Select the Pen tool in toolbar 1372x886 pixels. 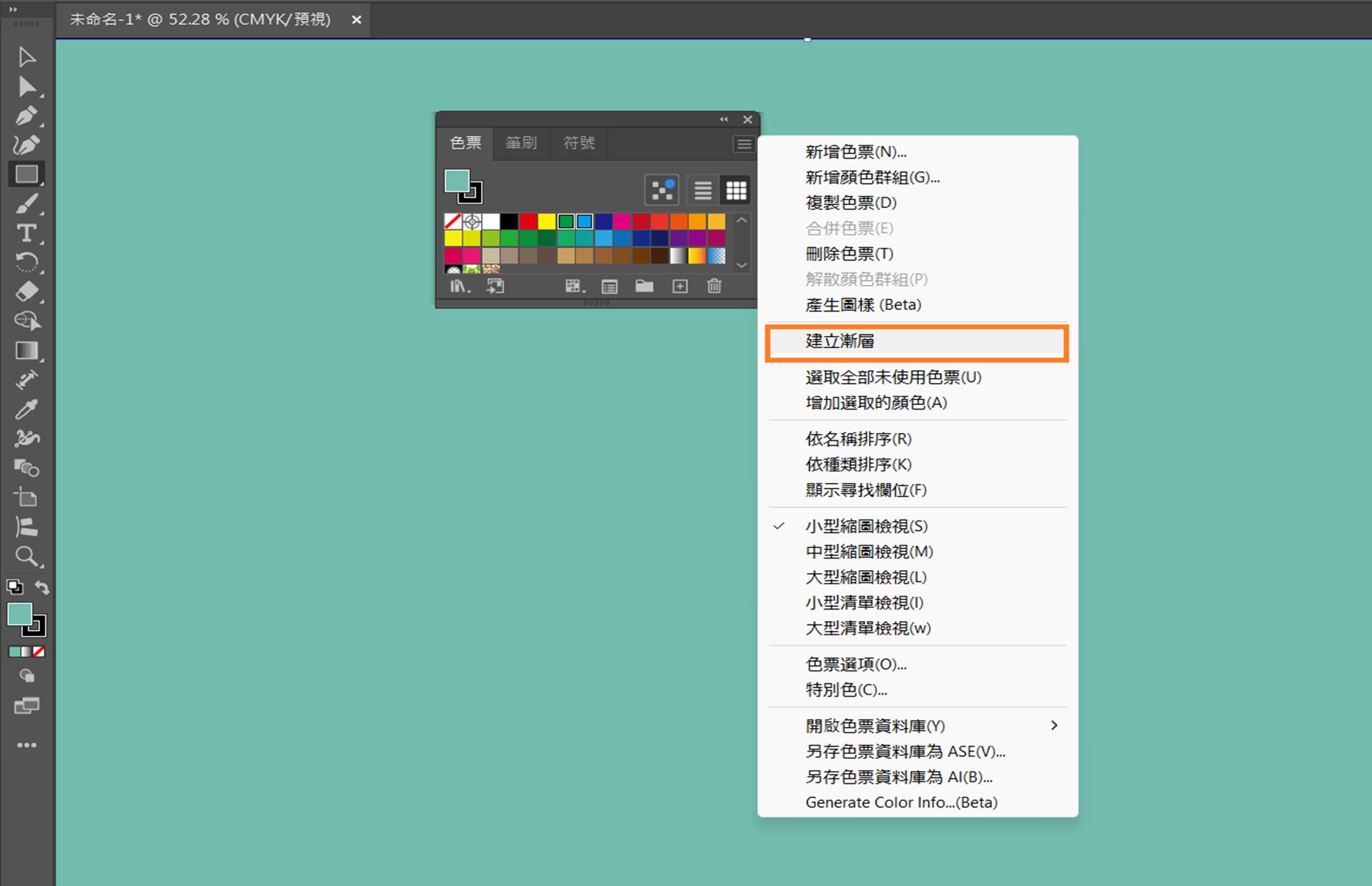pos(26,115)
